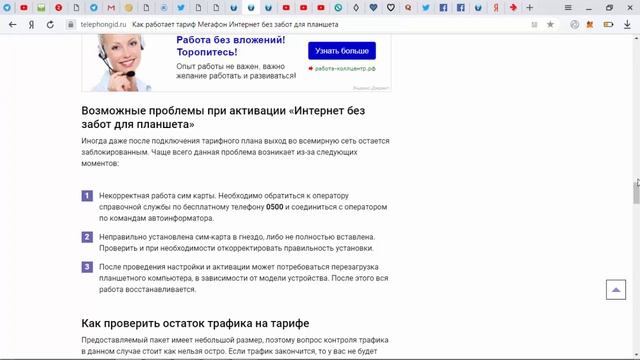
Task: Go back to the previous page
Action: click(x=13, y=24)
